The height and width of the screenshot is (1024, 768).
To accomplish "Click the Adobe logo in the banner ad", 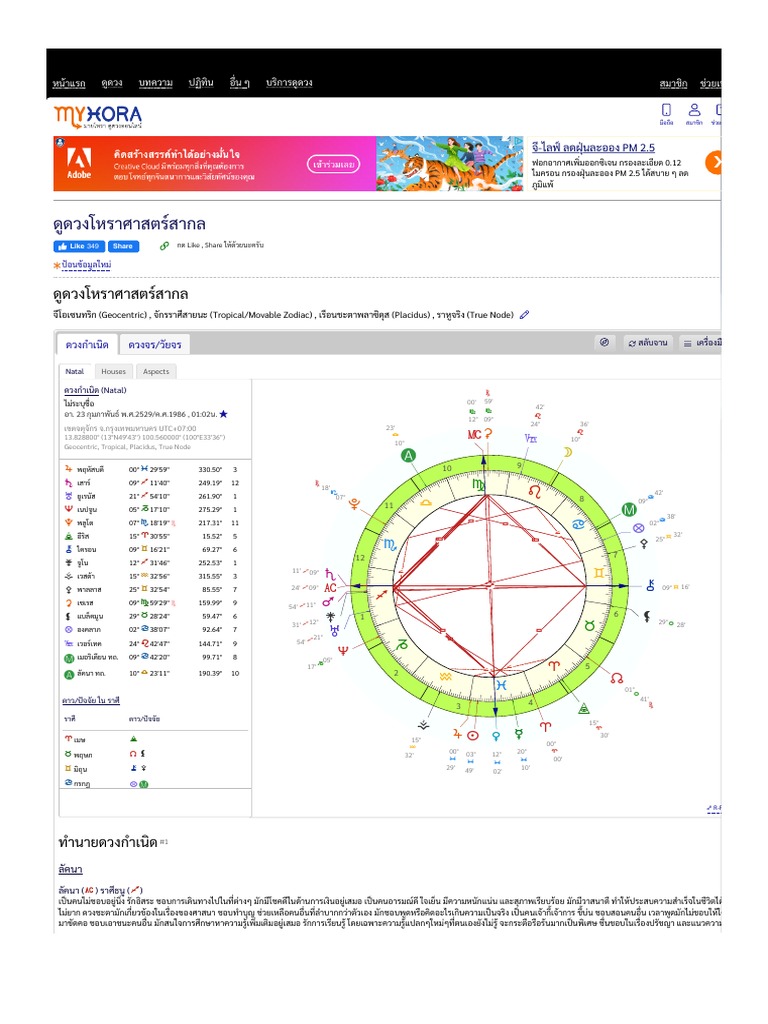I will coord(79,163).
